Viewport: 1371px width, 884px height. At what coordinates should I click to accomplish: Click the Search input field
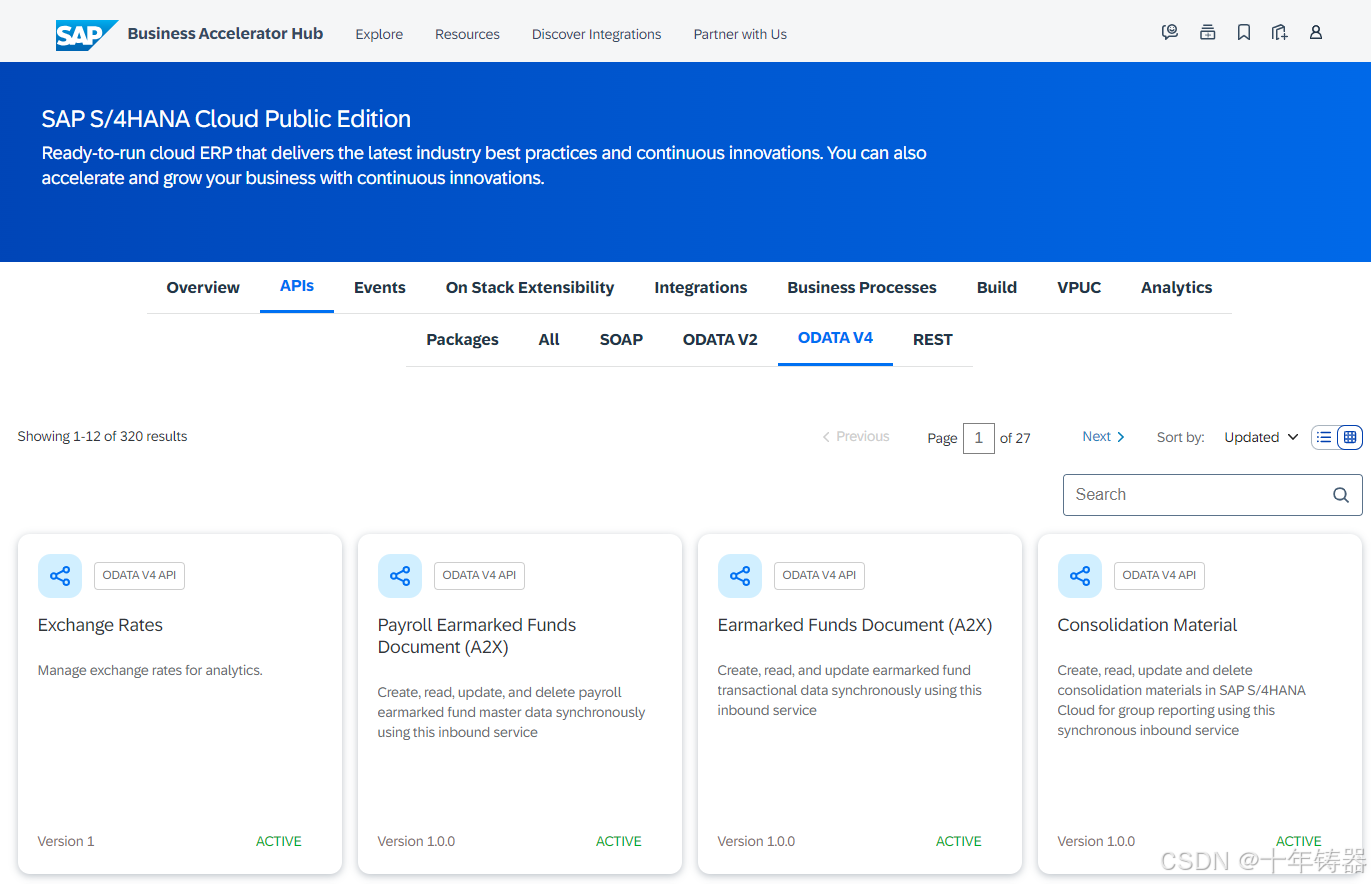[x=1213, y=495]
